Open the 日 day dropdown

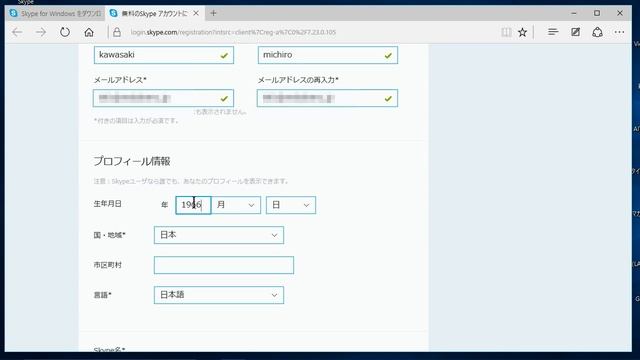click(x=291, y=205)
